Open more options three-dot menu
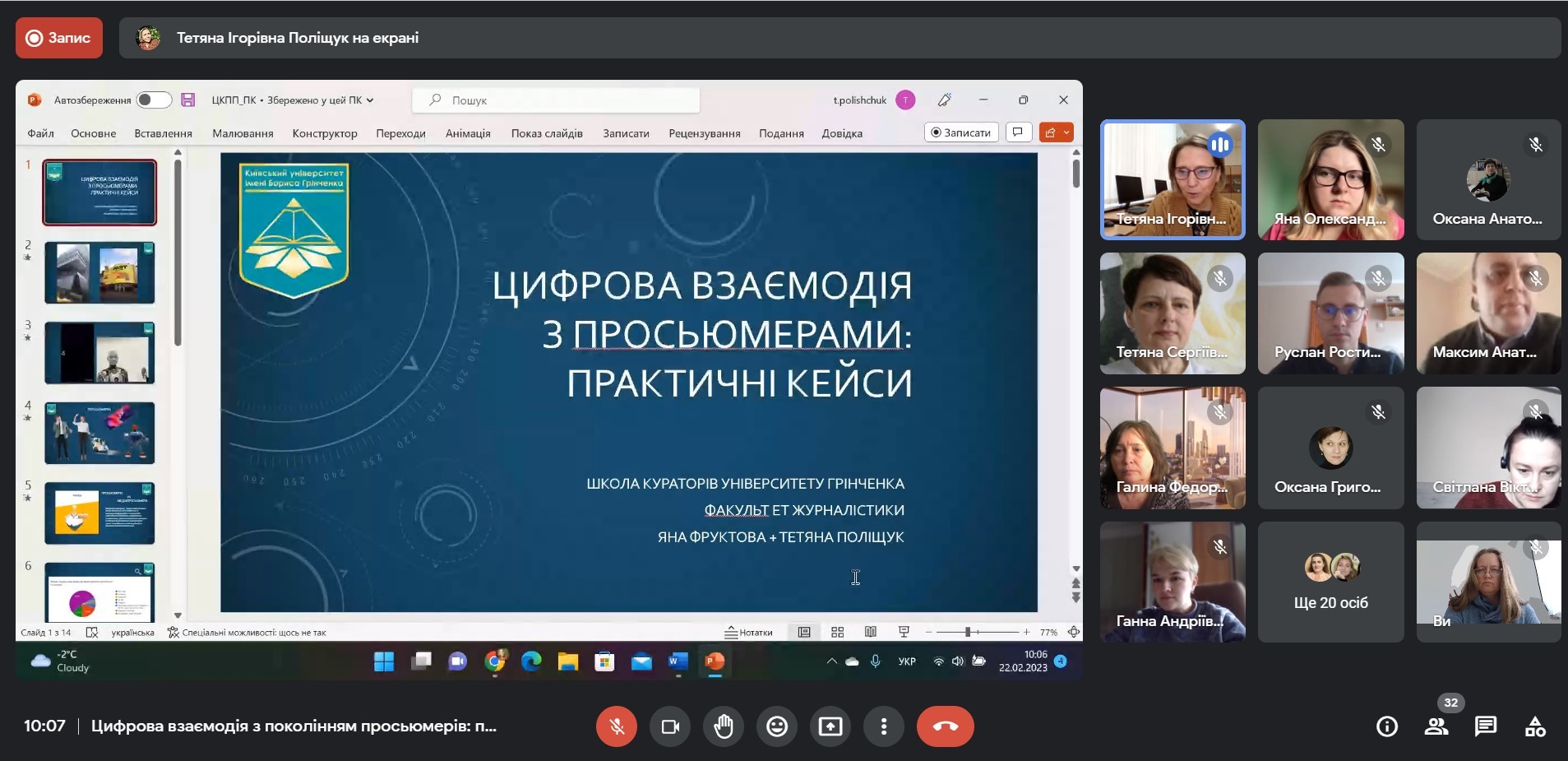The width and height of the screenshot is (1568, 761). 884,726
